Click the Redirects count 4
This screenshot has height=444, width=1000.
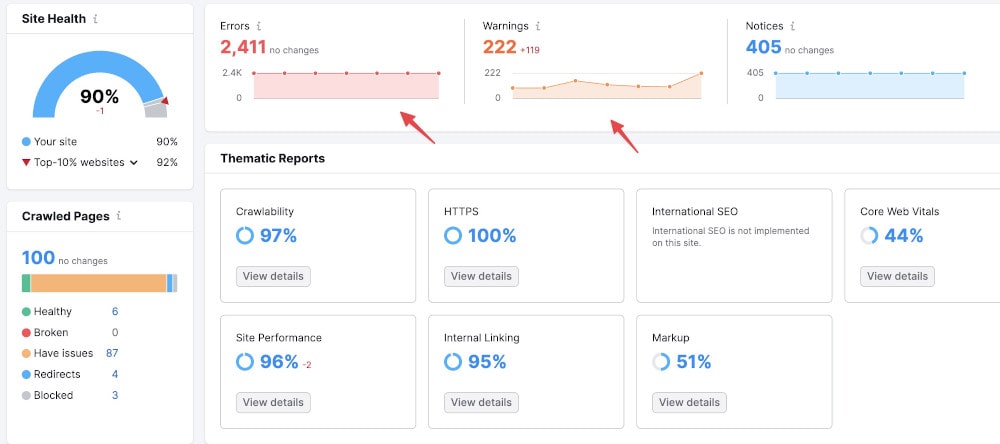pyautogui.click(x=115, y=374)
